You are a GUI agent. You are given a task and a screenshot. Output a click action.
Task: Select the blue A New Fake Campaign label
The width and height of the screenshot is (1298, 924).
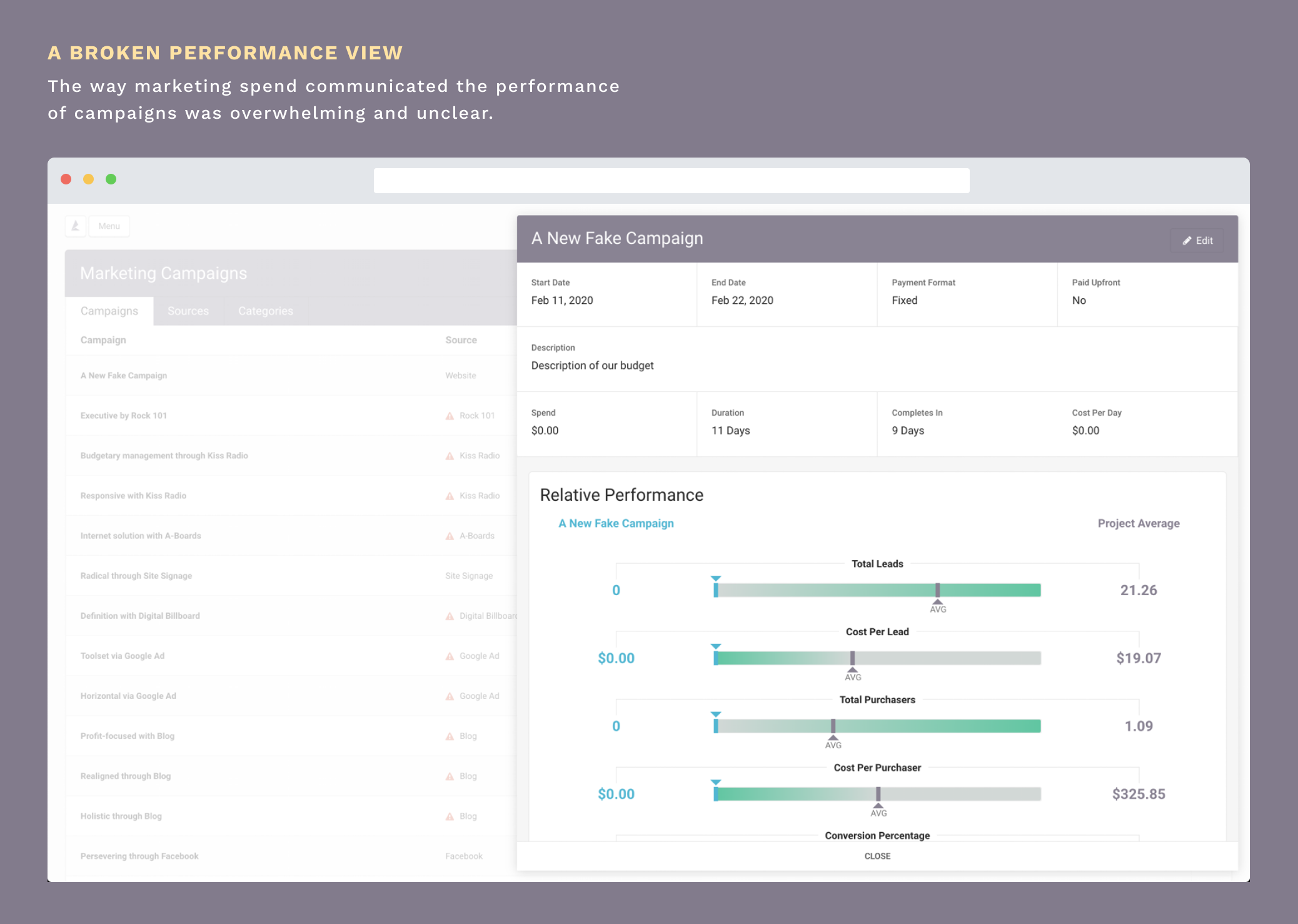click(x=615, y=523)
